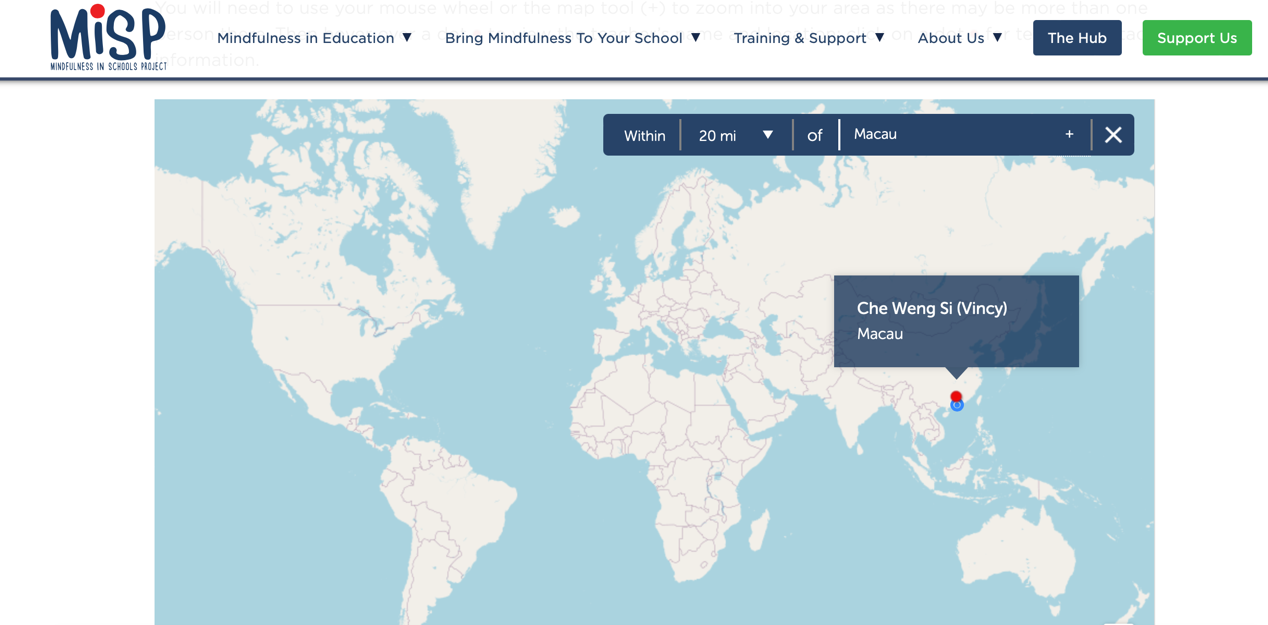Open the 20 mi distance dropdown
Image resolution: width=1268 pixels, height=625 pixels.
pos(736,135)
